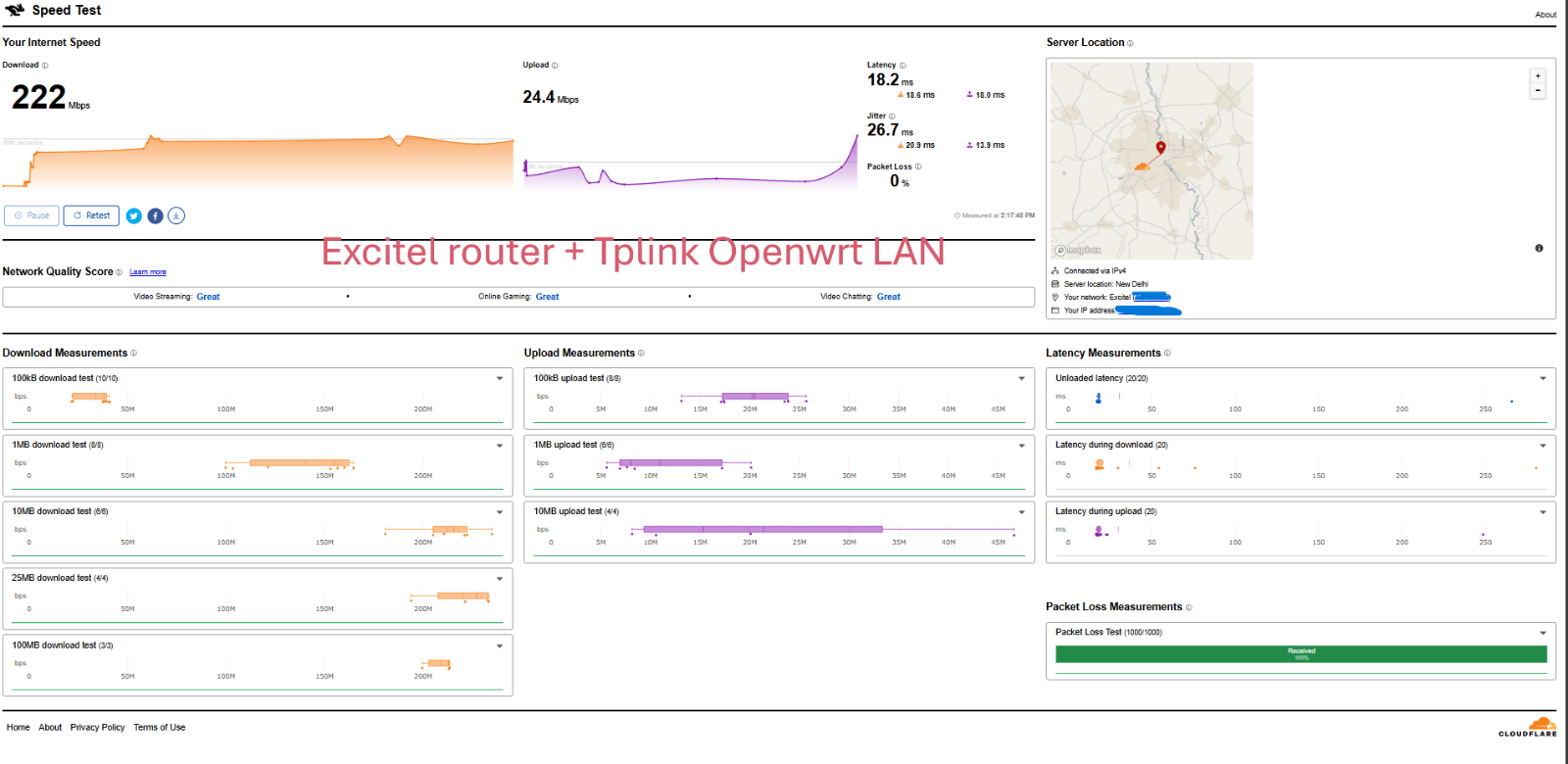Zoom in on the server map
Viewport: 1568px width, 764px height.
(x=1538, y=76)
